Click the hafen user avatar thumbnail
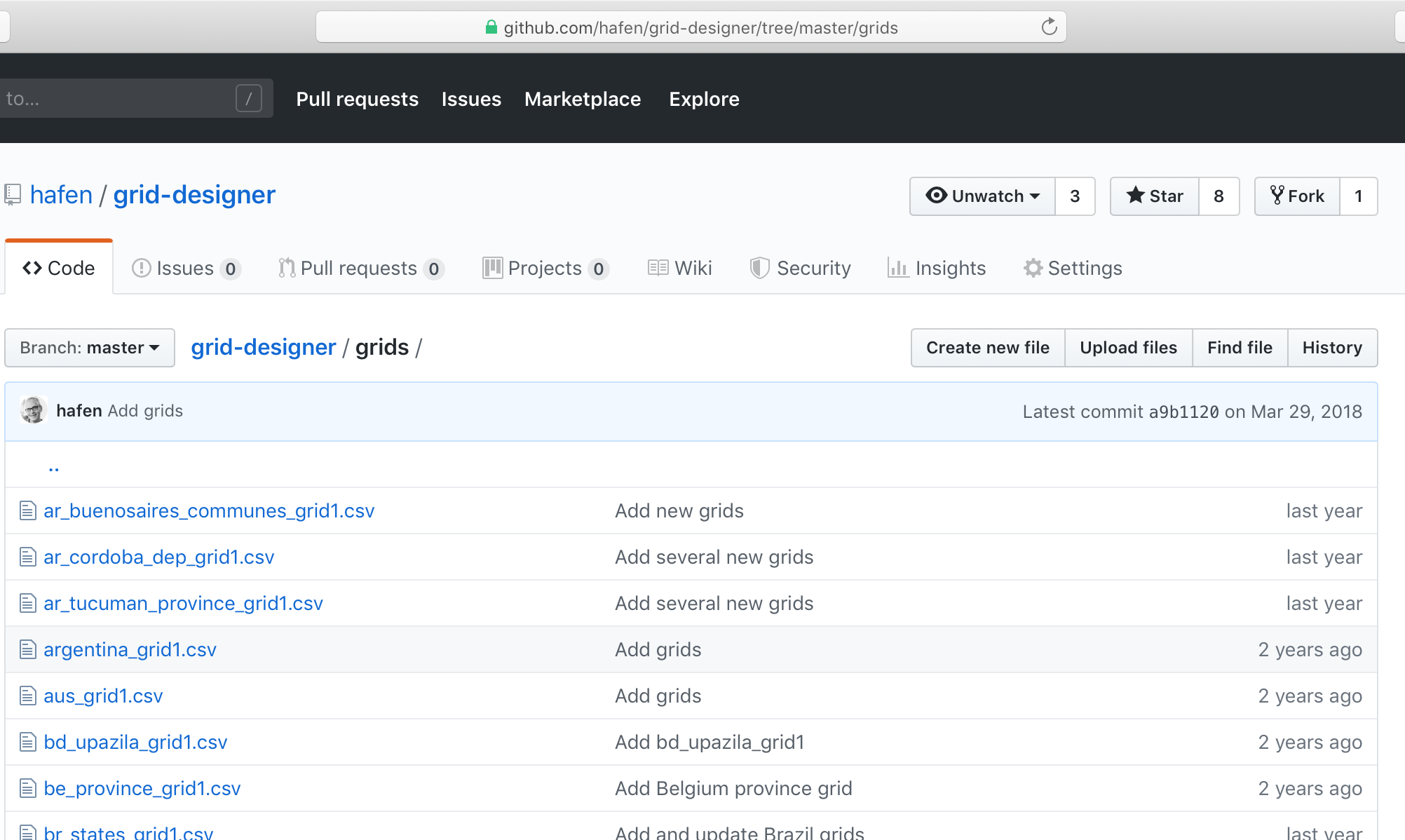 pyautogui.click(x=33, y=411)
